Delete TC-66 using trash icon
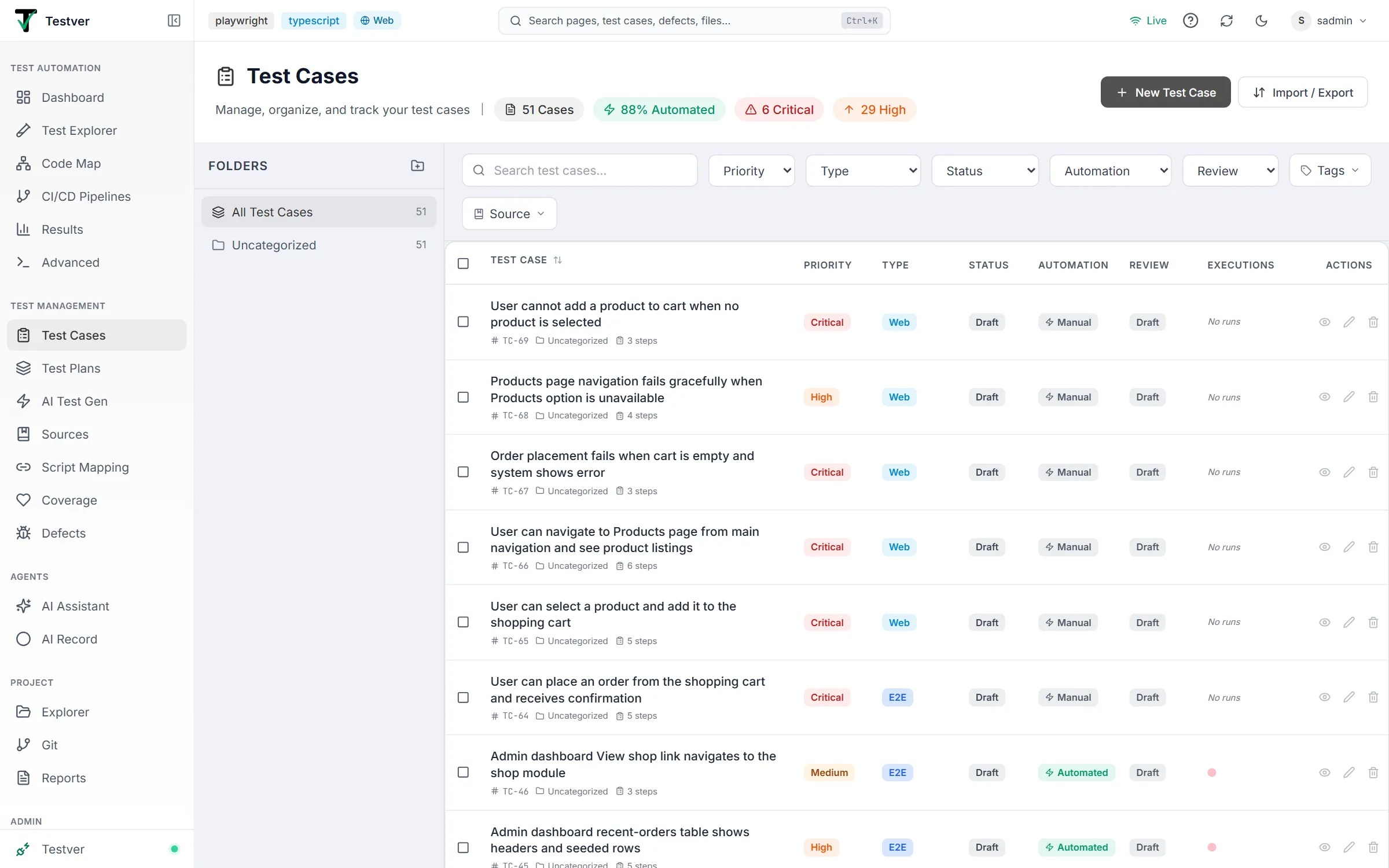 click(1373, 547)
